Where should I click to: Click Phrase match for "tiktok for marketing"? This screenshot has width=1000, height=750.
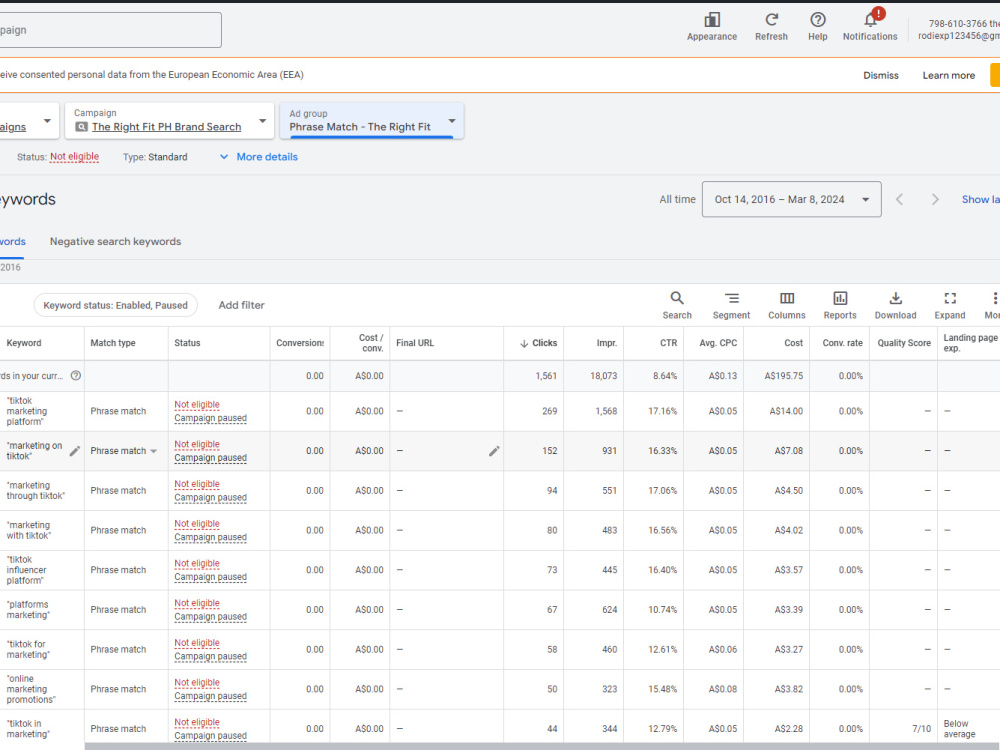[x=118, y=649]
